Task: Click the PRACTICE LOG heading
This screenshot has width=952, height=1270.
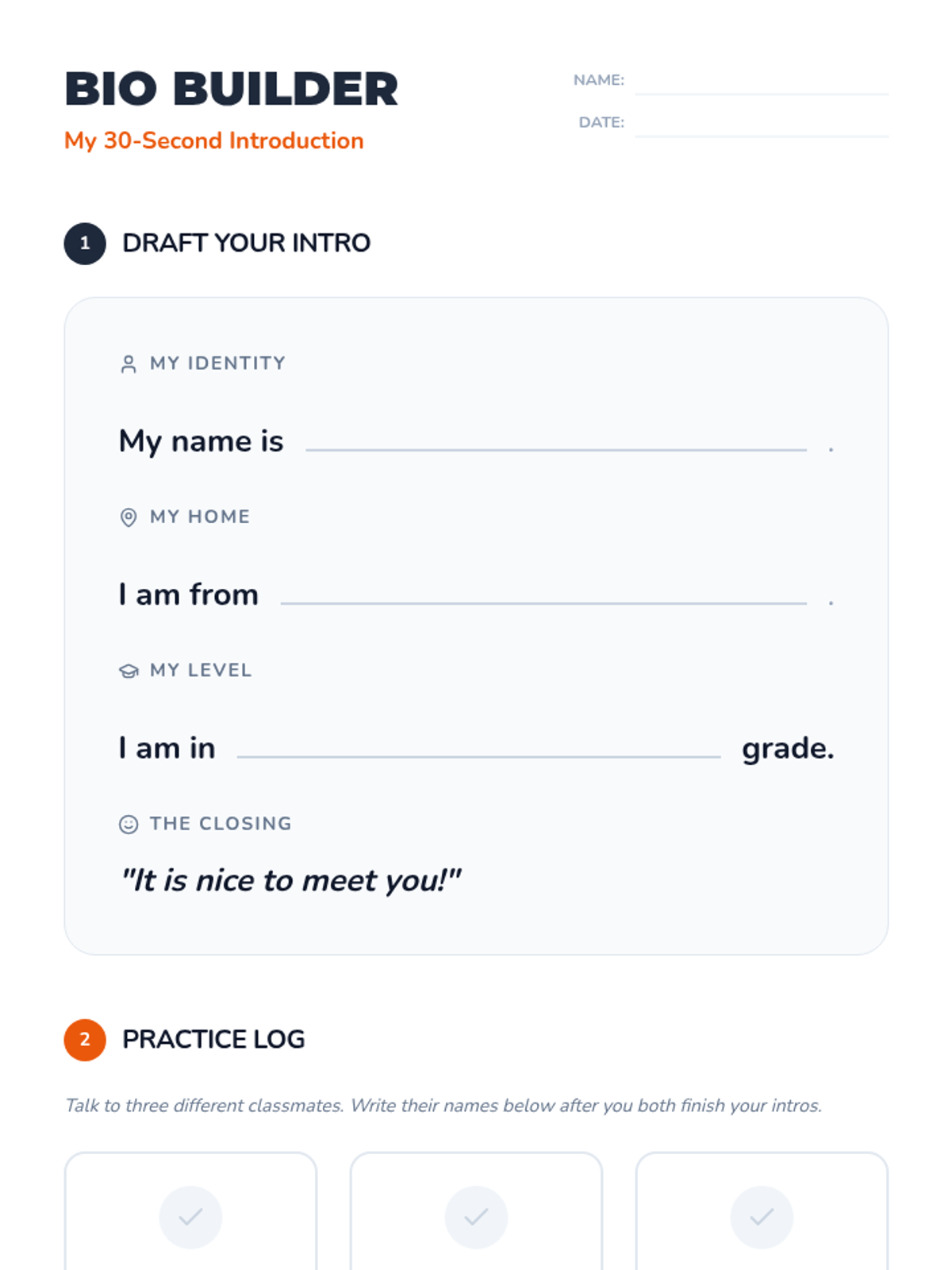Action: pos(213,1039)
